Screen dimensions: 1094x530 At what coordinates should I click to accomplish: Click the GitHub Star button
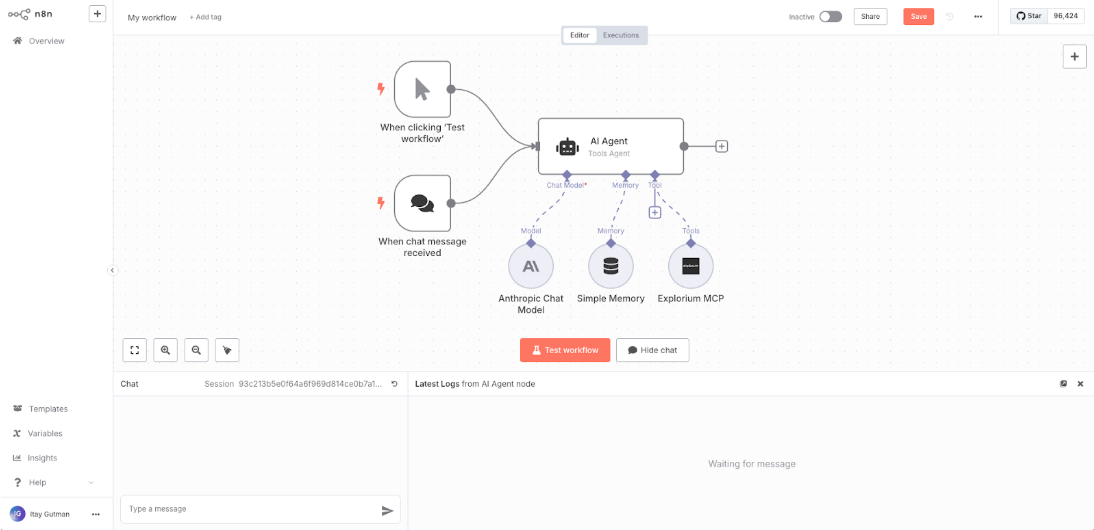pyautogui.click(x=1029, y=15)
